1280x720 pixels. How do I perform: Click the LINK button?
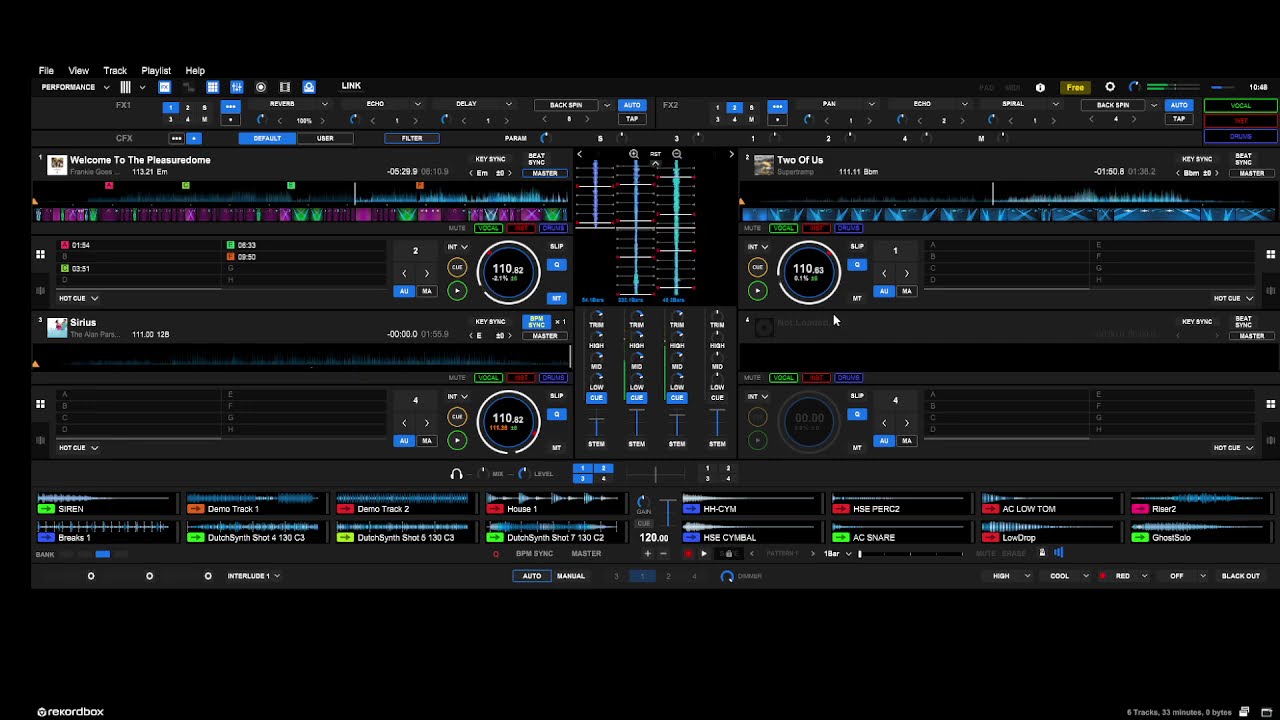tap(351, 86)
